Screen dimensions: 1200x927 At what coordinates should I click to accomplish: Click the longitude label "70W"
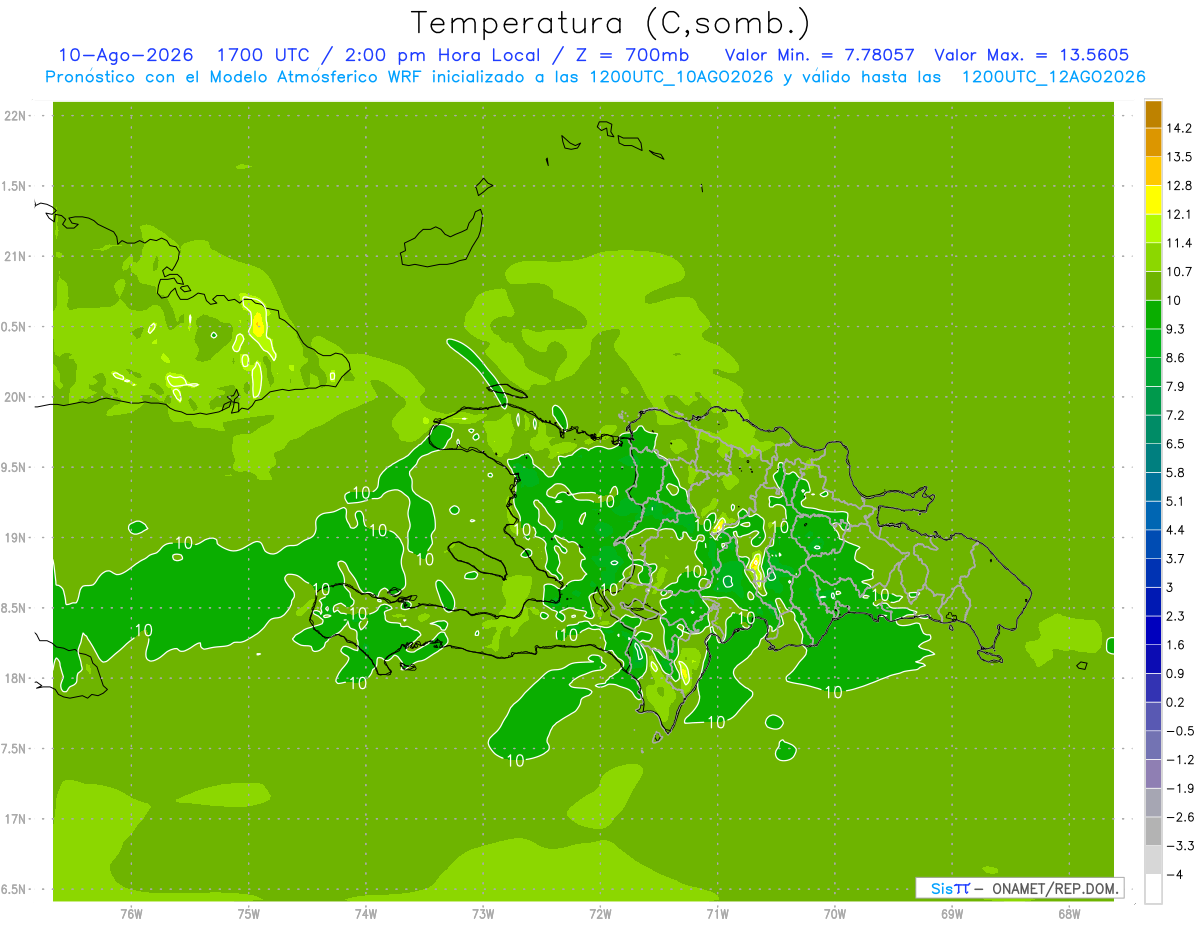tap(835, 914)
